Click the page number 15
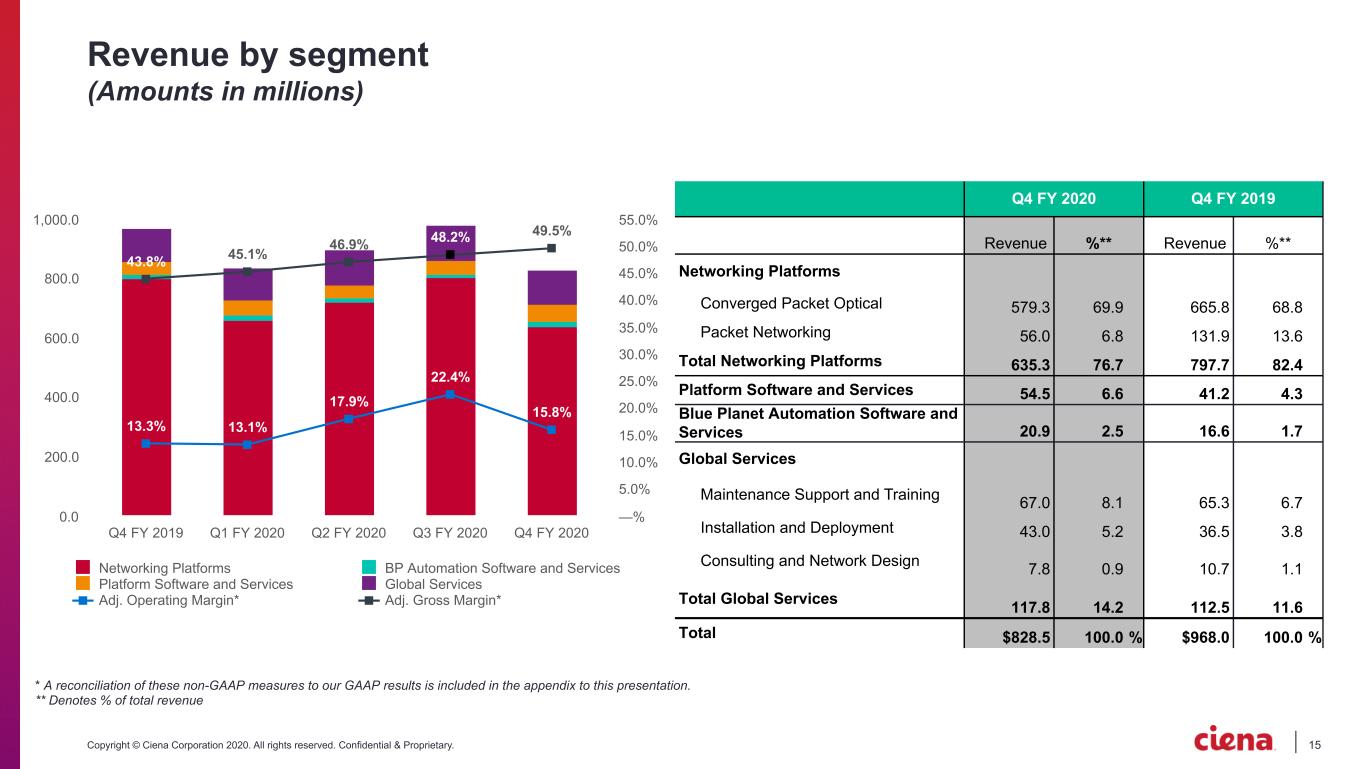Screen dimensions: 1365x769 pyautogui.click(x=1315, y=743)
